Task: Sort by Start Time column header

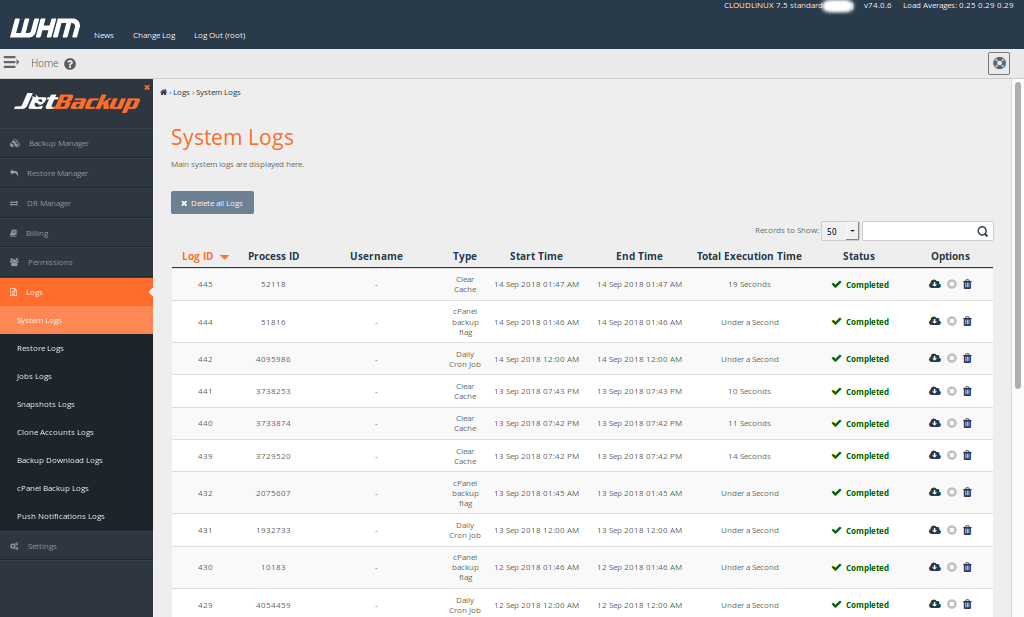Action: 536,257
